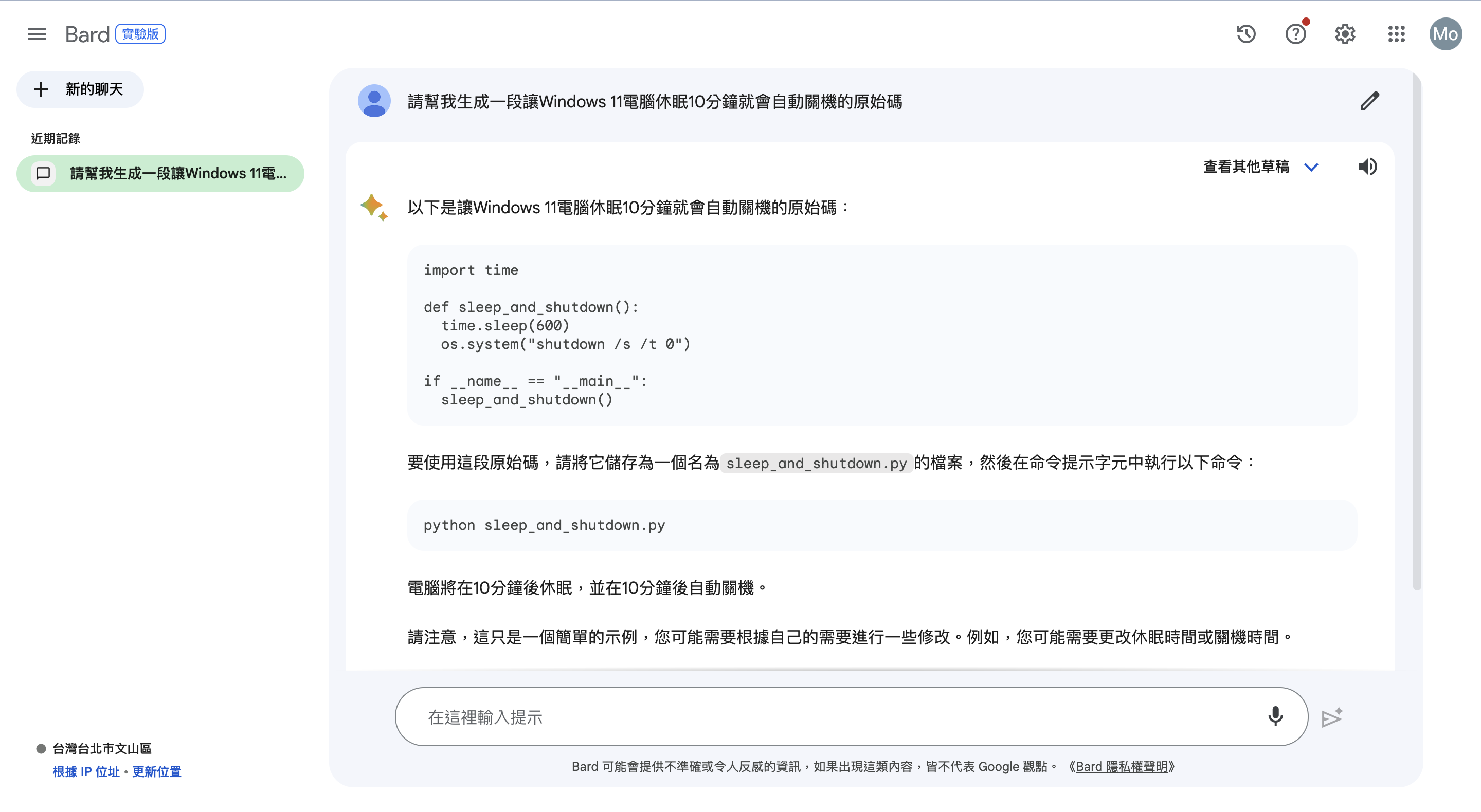Open the help question mark icon
The image size is (1481, 812).
tap(1295, 34)
